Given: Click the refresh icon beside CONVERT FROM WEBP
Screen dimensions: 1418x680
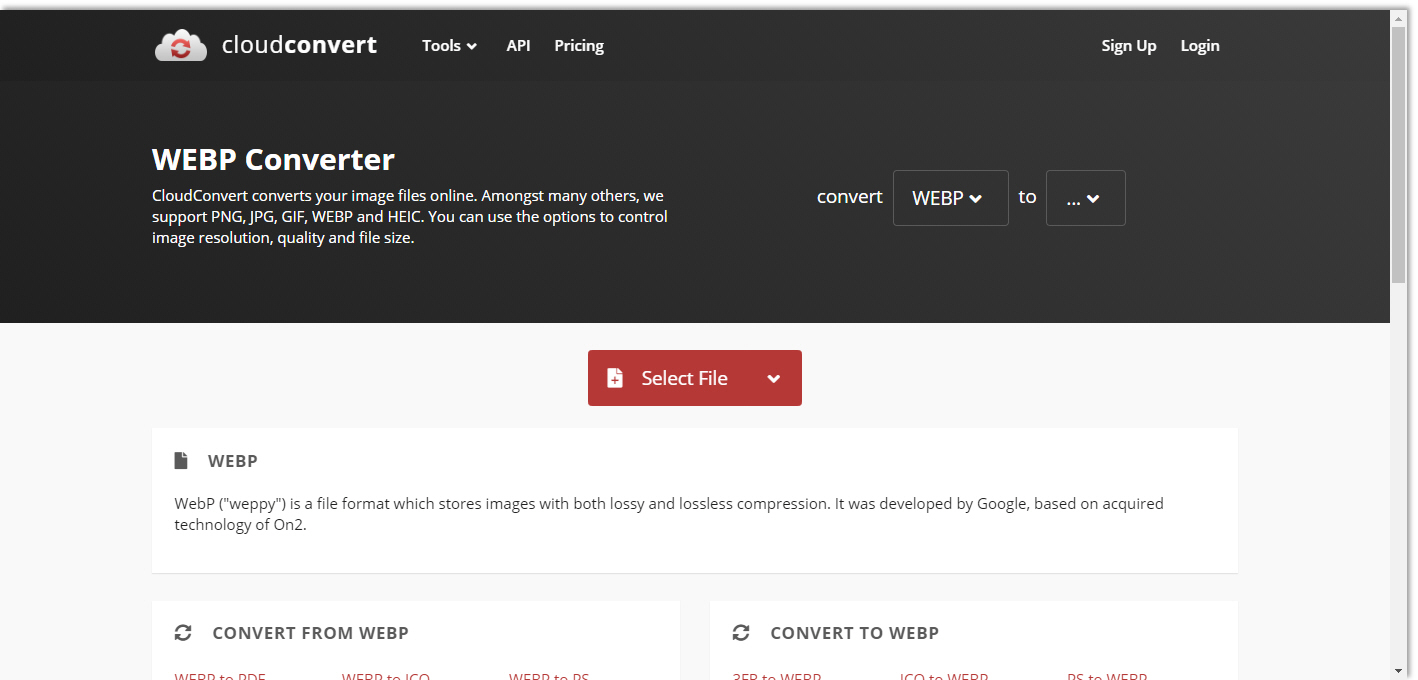Looking at the screenshot, I should point(183,633).
